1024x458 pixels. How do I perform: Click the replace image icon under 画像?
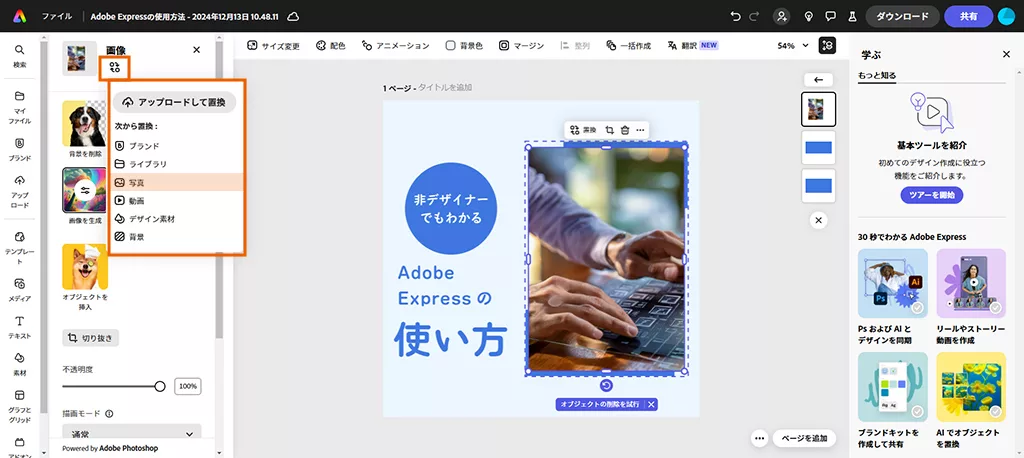pyautogui.click(x=115, y=67)
